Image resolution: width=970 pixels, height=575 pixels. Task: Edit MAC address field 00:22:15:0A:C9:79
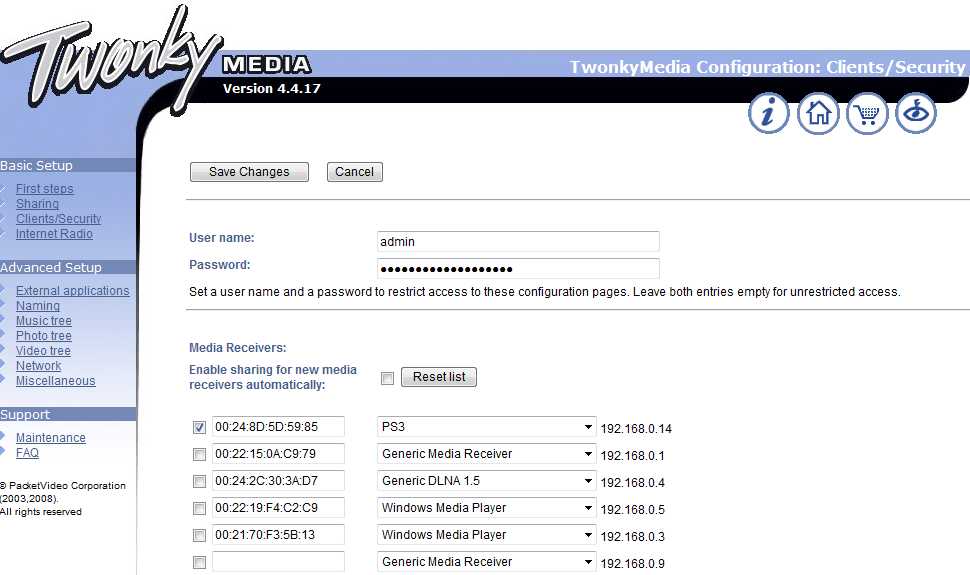coord(278,454)
